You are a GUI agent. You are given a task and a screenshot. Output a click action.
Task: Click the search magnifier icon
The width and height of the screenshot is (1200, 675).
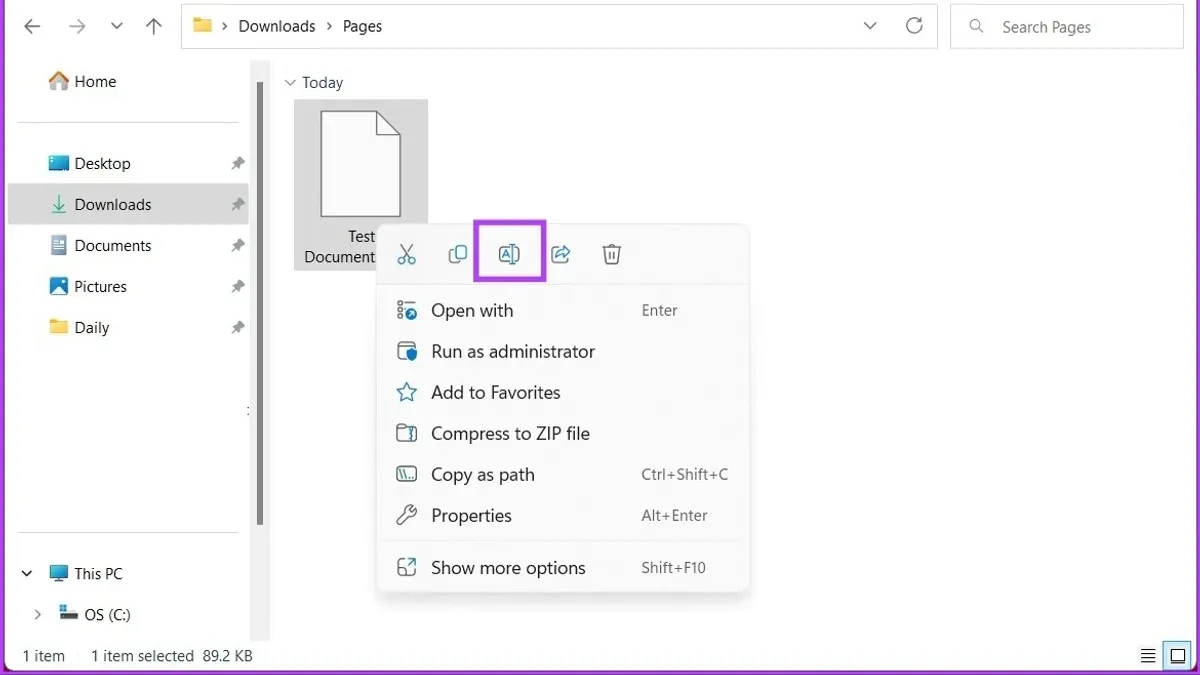[x=977, y=27]
